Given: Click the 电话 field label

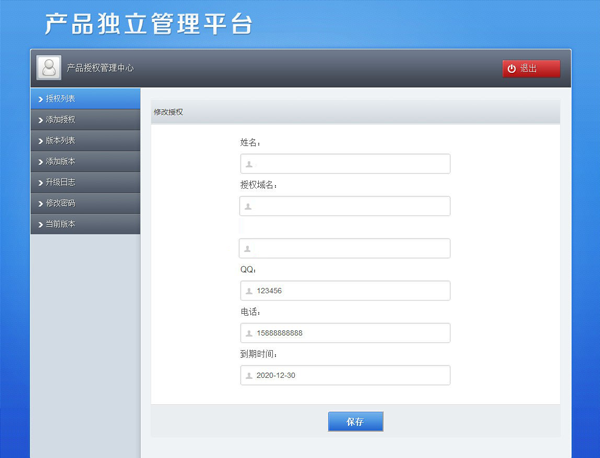Looking at the screenshot, I should [250, 312].
